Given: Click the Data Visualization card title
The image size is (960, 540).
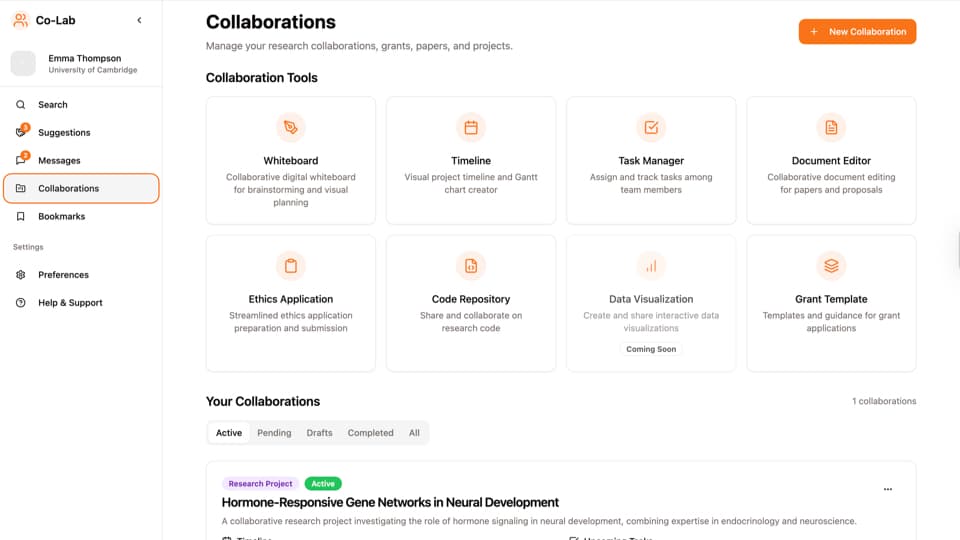Looking at the screenshot, I should point(651,299).
